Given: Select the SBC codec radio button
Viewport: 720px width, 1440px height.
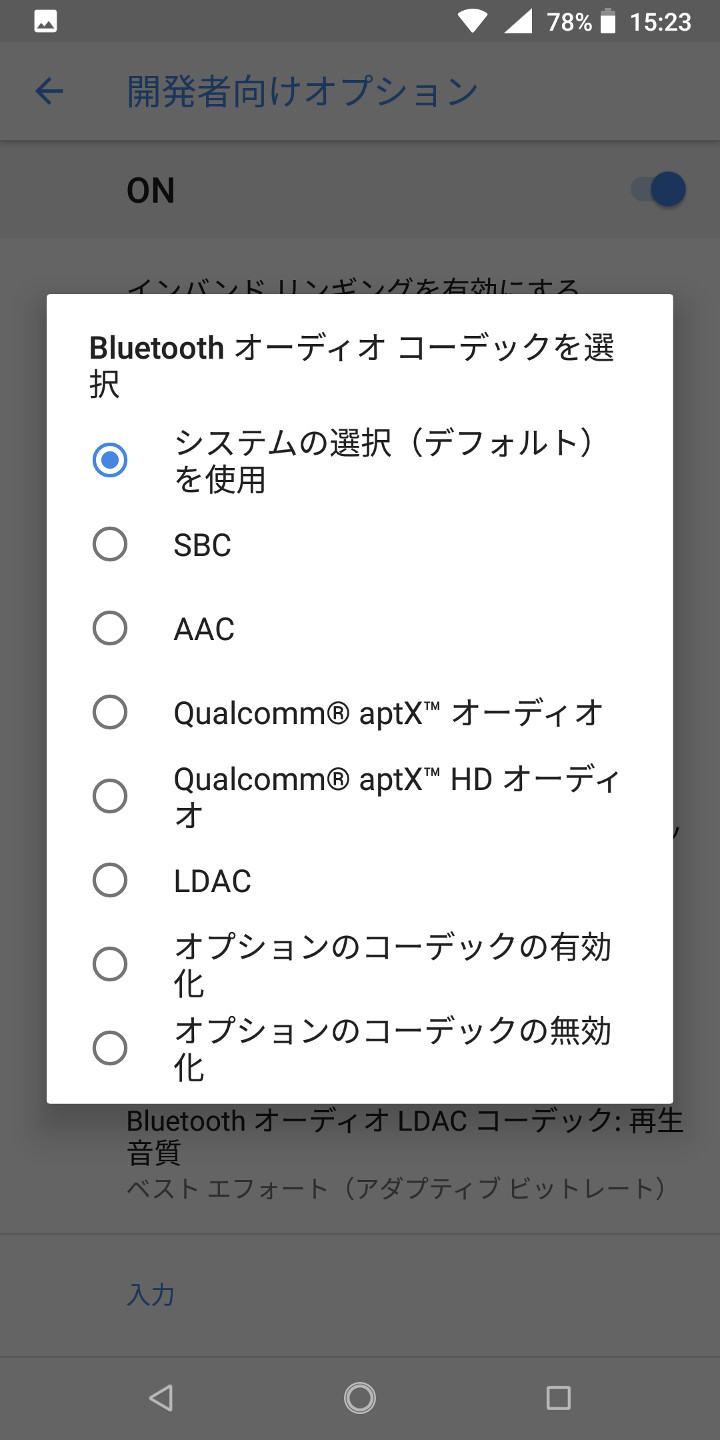Looking at the screenshot, I should (110, 545).
